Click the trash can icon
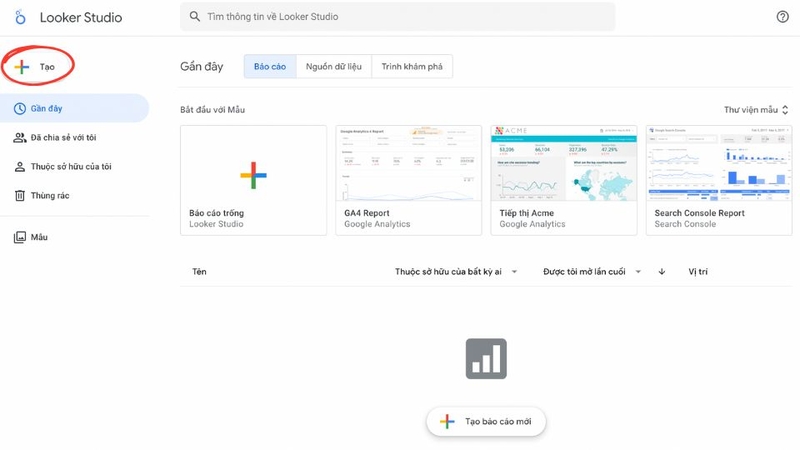This screenshot has height=450, width=800. click(x=19, y=195)
